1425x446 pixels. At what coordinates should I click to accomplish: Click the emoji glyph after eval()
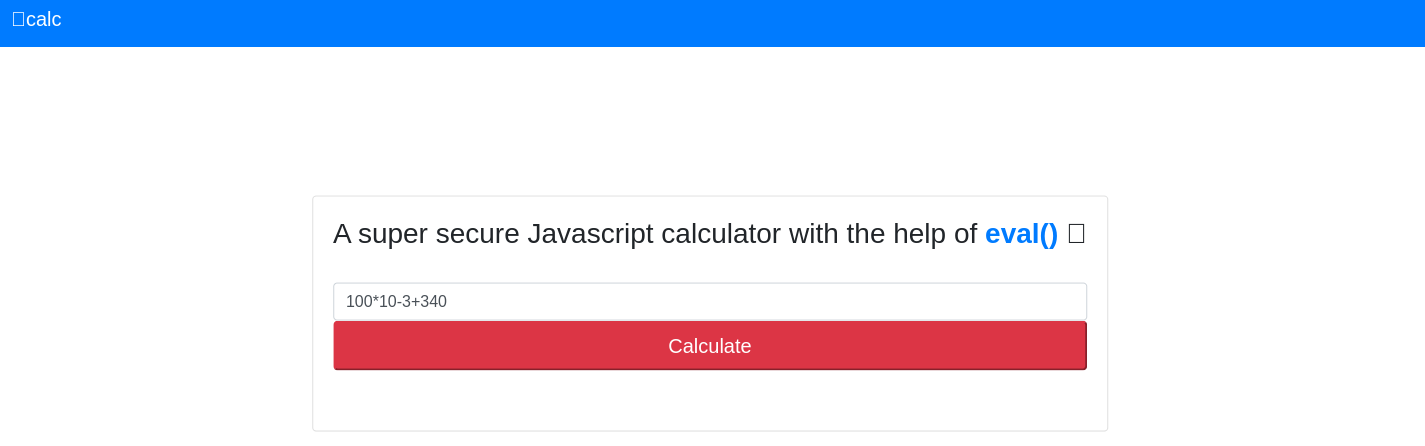[1076, 234]
